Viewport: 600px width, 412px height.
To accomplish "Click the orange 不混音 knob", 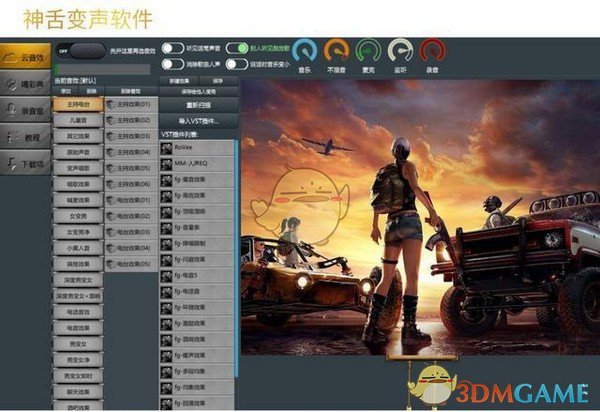I will pyautogui.click(x=336, y=50).
